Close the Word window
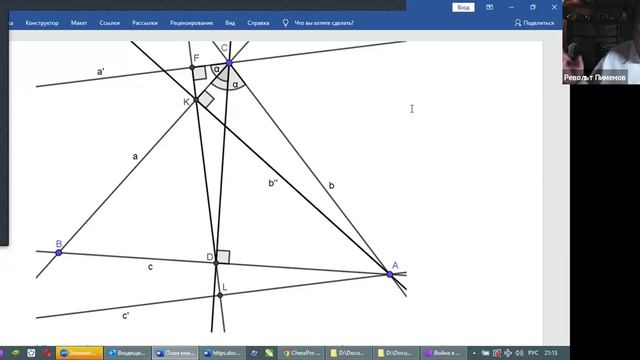The height and width of the screenshot is (360, 640). pos(554,7)
